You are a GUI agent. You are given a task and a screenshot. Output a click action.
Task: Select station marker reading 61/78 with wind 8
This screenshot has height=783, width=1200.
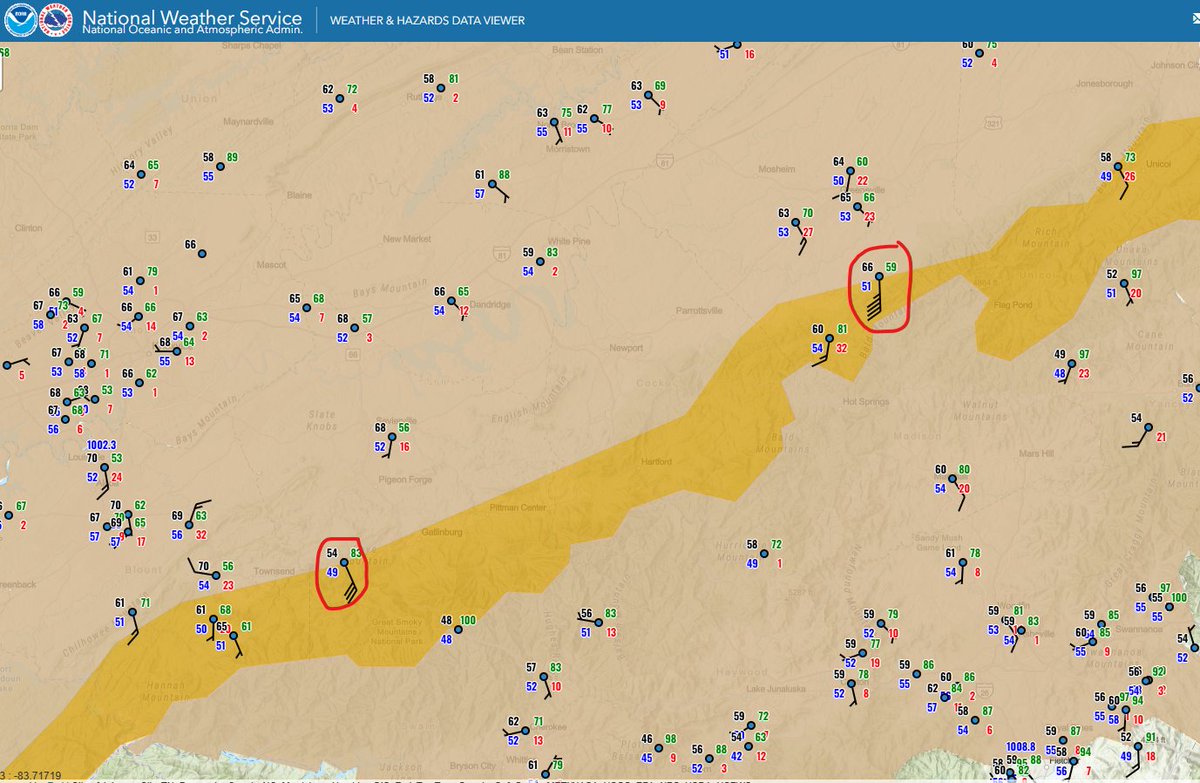coord(963,563)
